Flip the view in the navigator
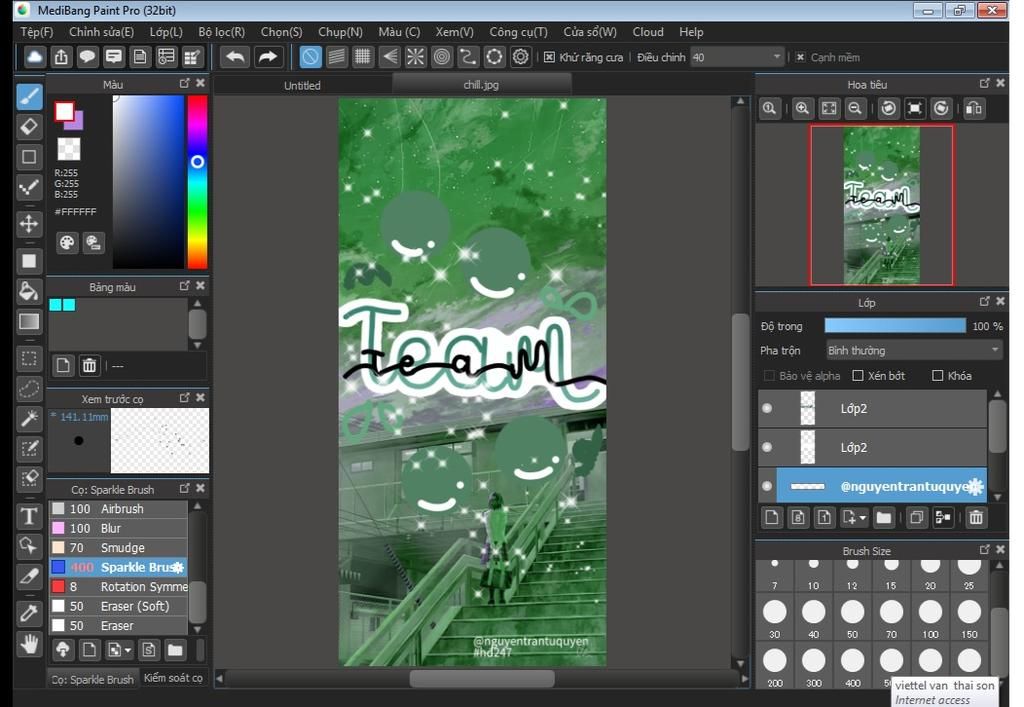Screen dimensions: 1024x707 [974, 109]
